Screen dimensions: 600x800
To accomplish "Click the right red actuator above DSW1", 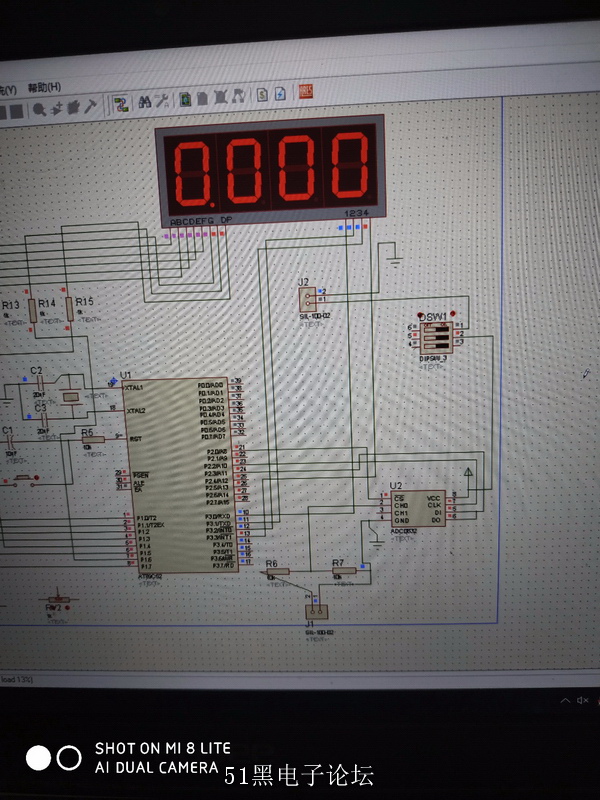I will [x=453, y=313].
